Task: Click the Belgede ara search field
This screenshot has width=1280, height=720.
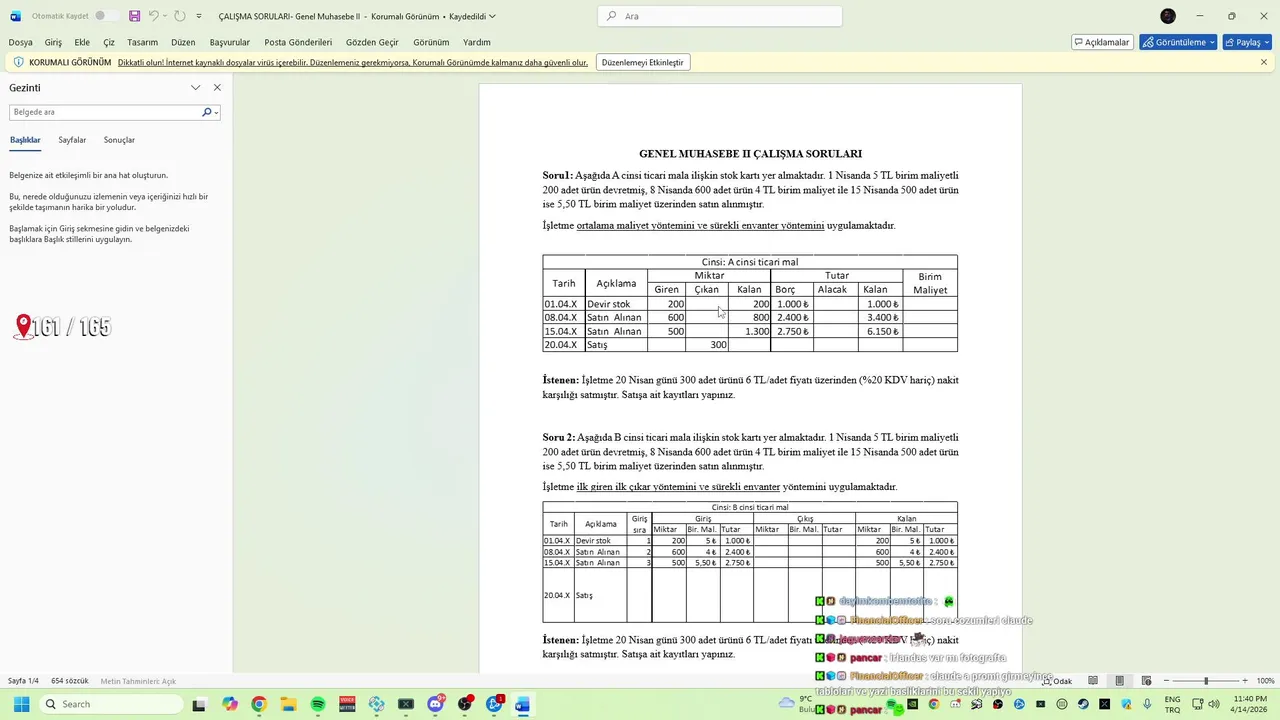Action: pos(104,112)
